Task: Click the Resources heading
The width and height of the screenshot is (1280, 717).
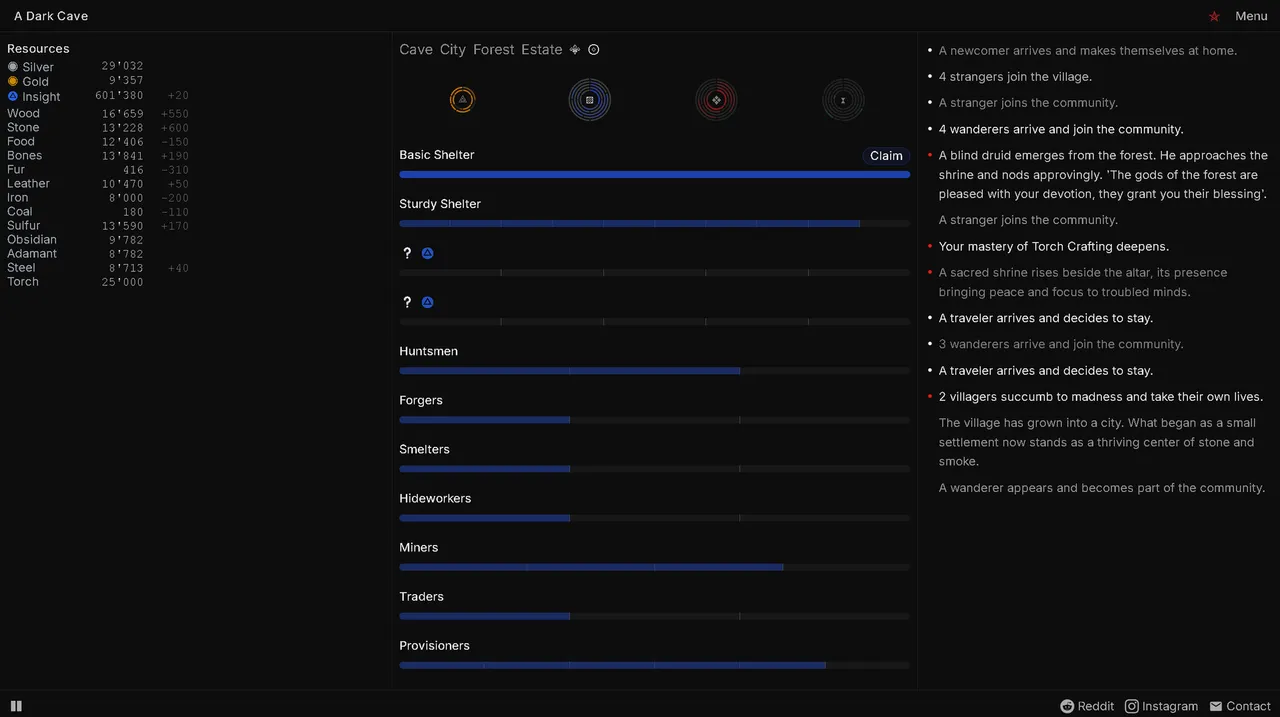Action: [x=38, y=49]
